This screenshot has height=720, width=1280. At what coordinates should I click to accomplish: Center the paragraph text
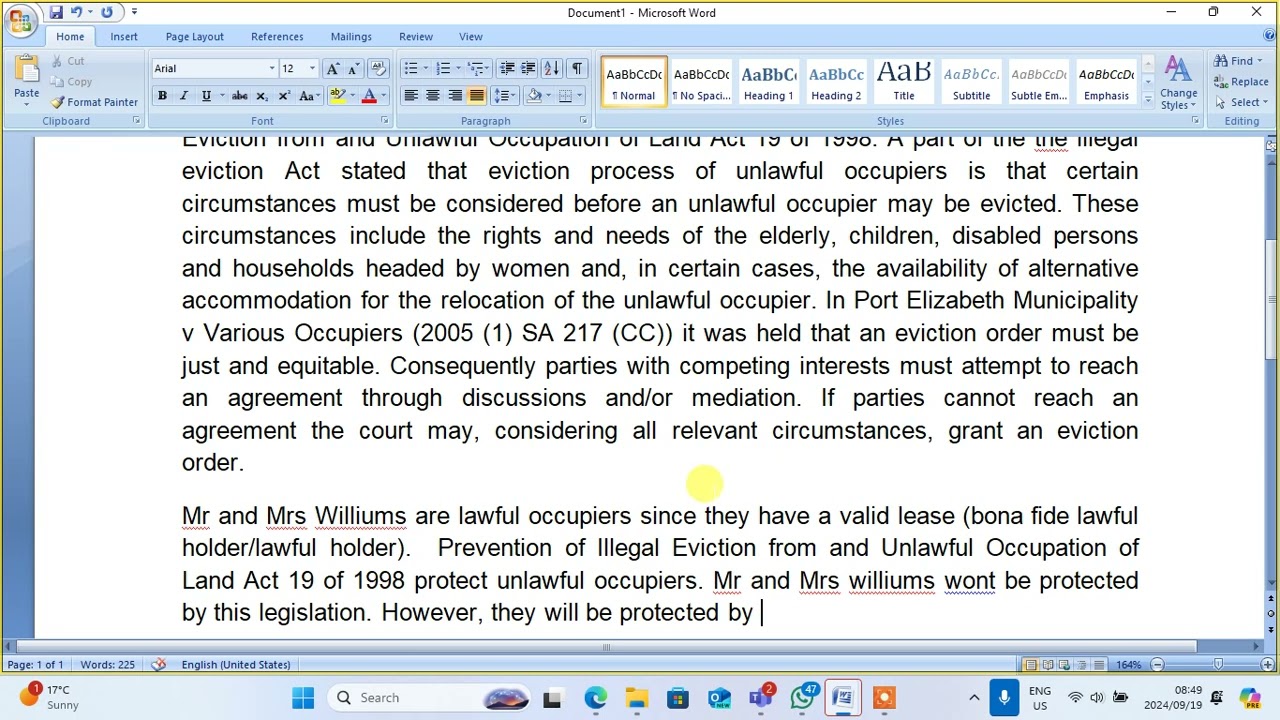pos(433,96)
